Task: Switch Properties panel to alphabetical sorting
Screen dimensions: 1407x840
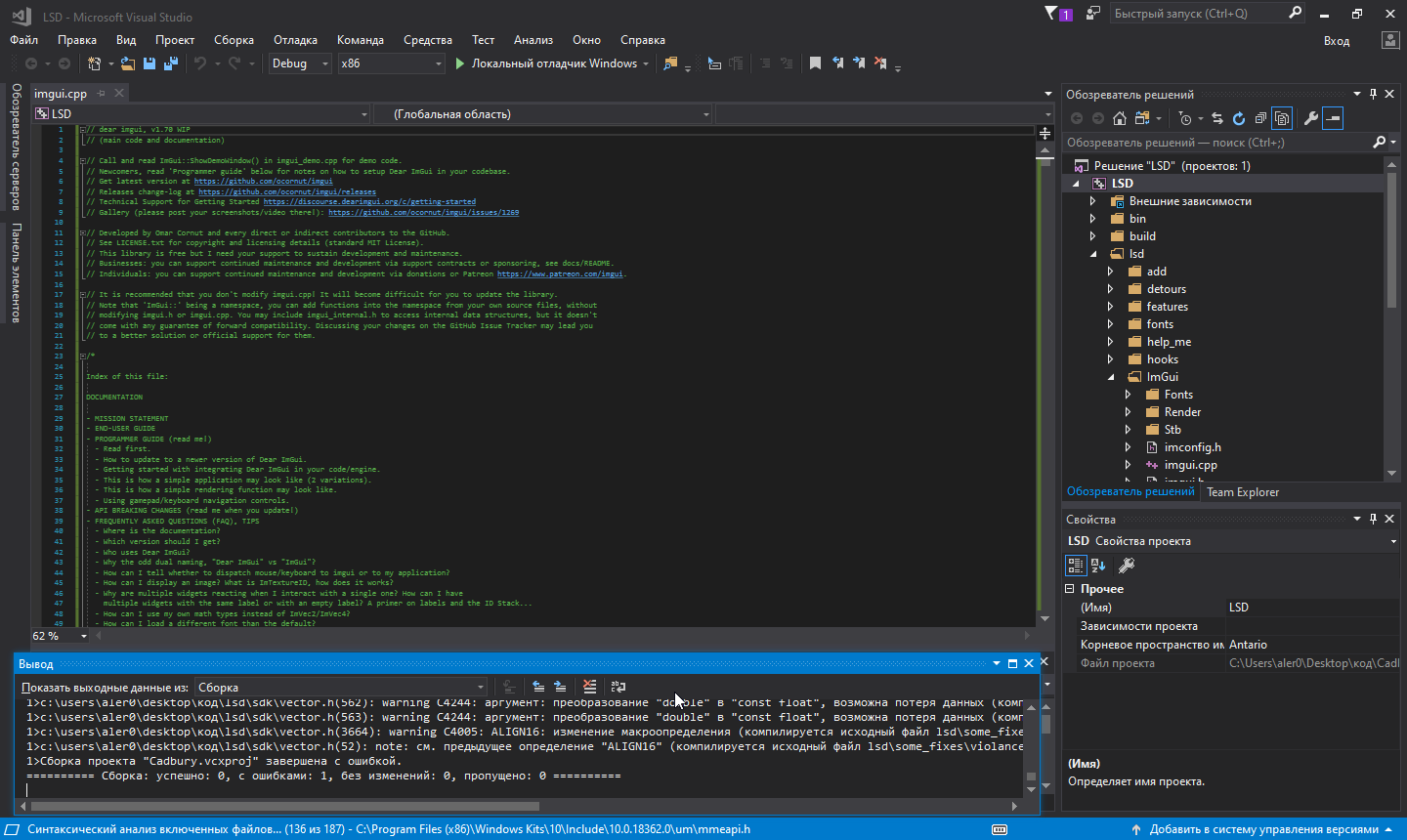Action: pos(1098,566)
